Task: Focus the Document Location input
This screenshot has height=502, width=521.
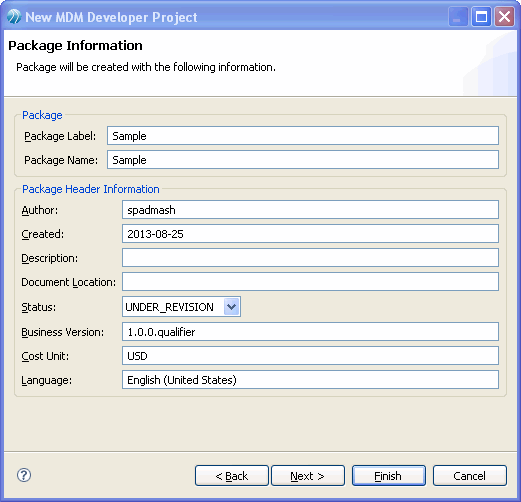Action: tap(310, 282)
